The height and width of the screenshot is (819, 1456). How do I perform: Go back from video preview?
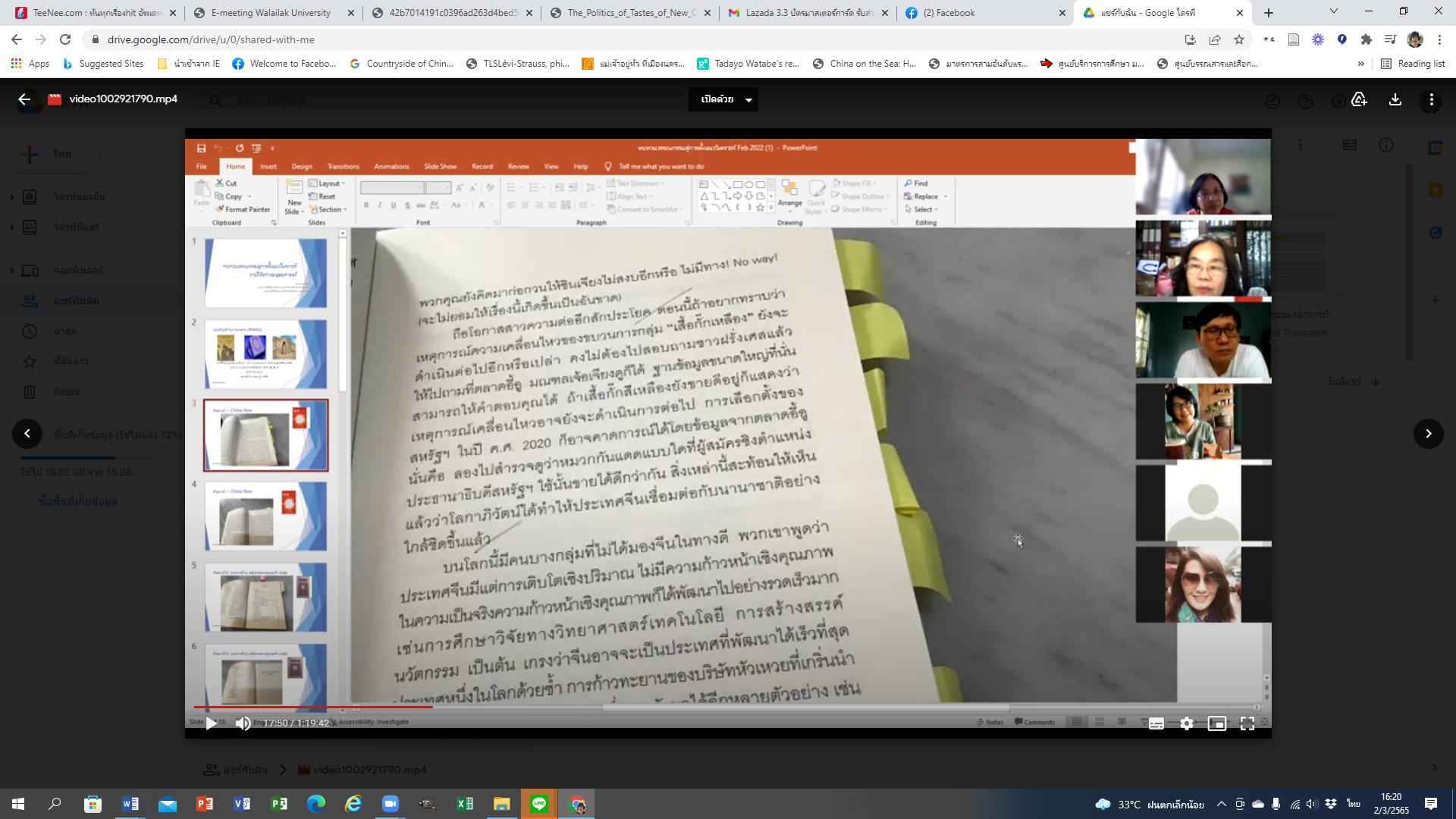coord(24,99)
